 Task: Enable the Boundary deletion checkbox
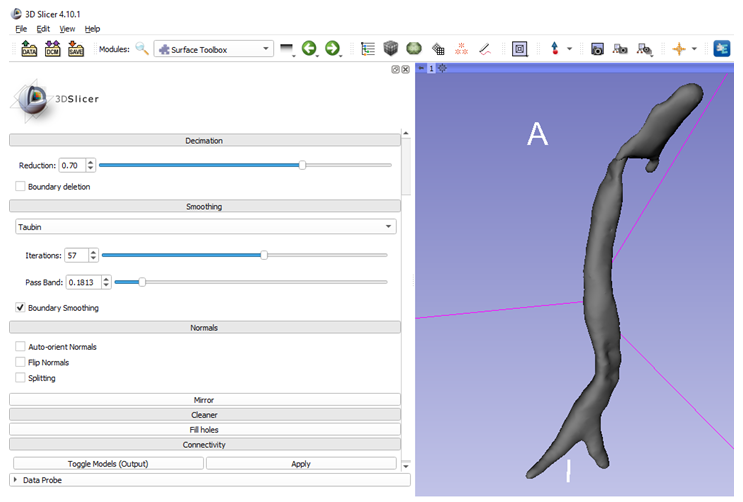click(21, 187)
